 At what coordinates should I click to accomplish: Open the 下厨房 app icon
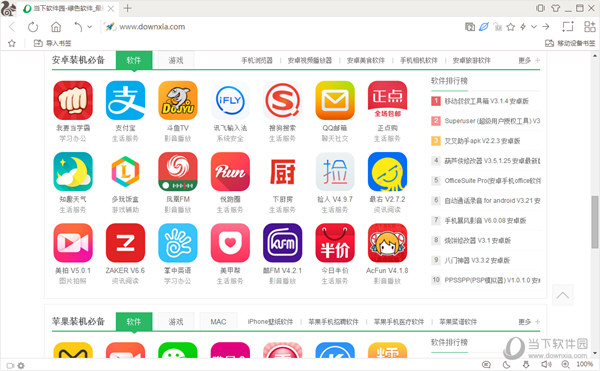282,171
